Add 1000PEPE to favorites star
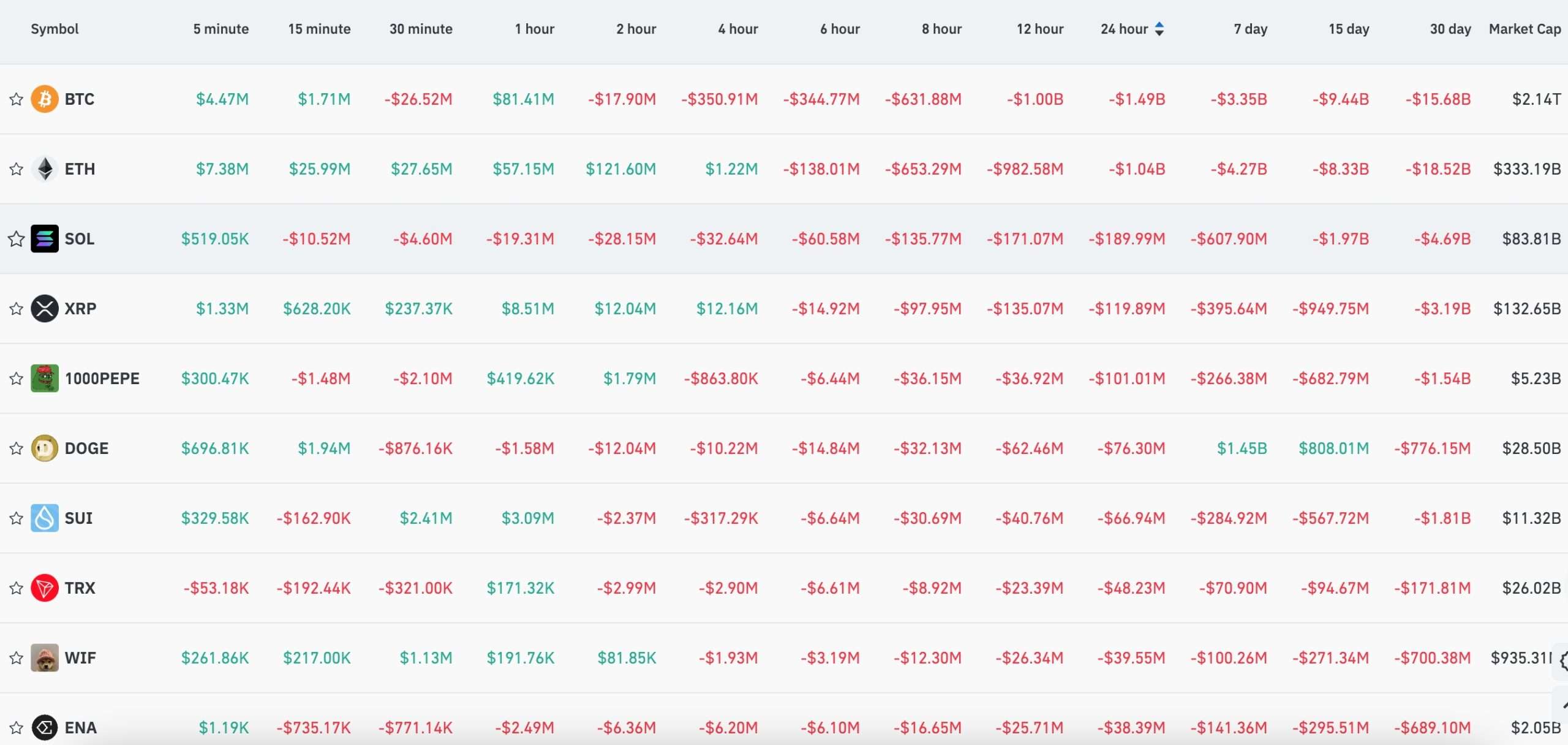This screenshot has height=745, width=1568. (16, 378)
